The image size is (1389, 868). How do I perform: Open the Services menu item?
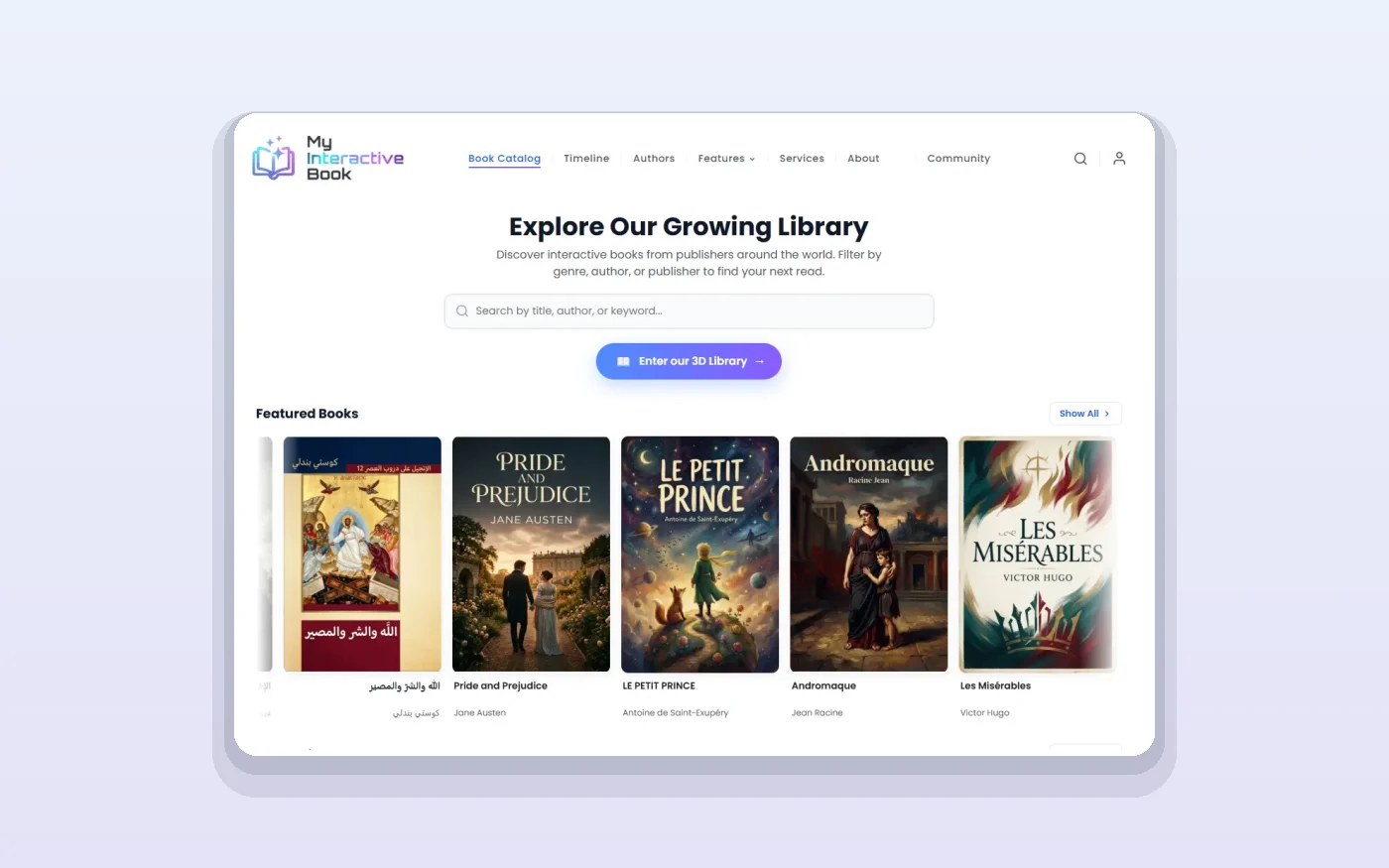pos(802,159)
